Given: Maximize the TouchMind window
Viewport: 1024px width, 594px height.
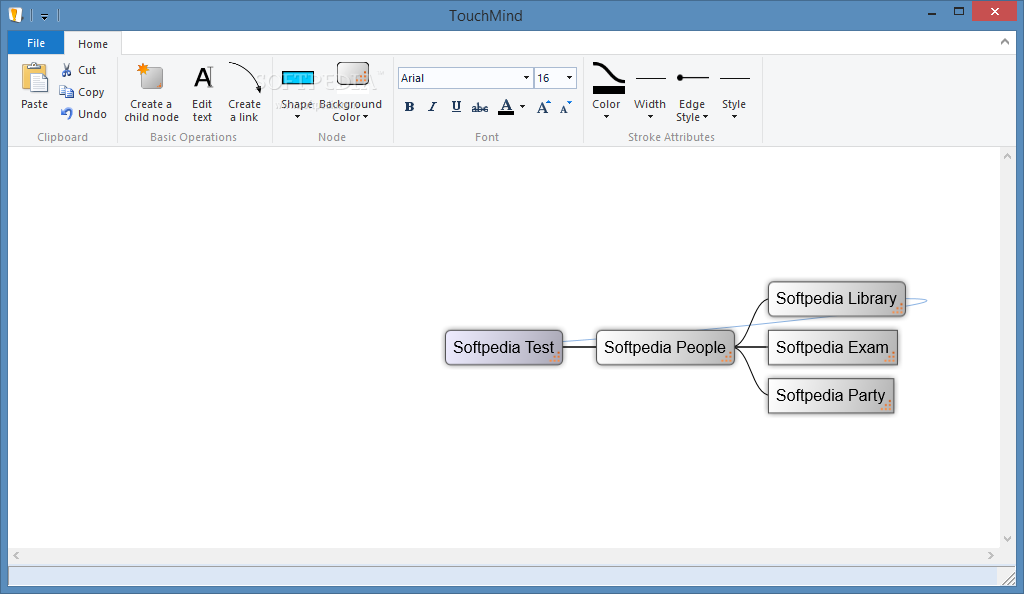Looking at the screenshot, I should 959,12.
